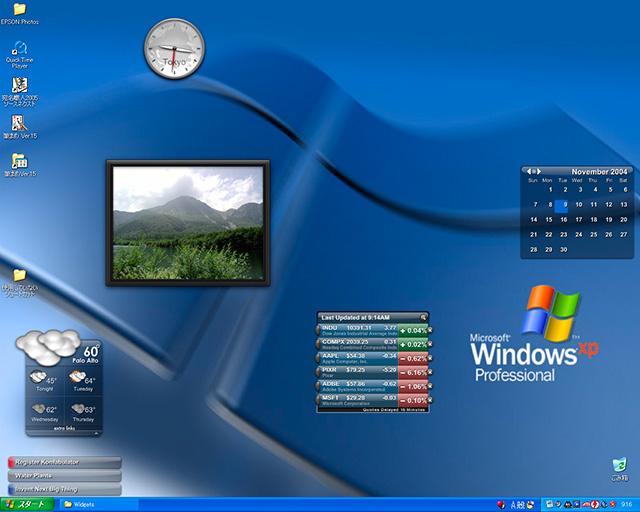Remove the MSFT stock row
This screenshot has width=640, height=512.
point(430,400)
